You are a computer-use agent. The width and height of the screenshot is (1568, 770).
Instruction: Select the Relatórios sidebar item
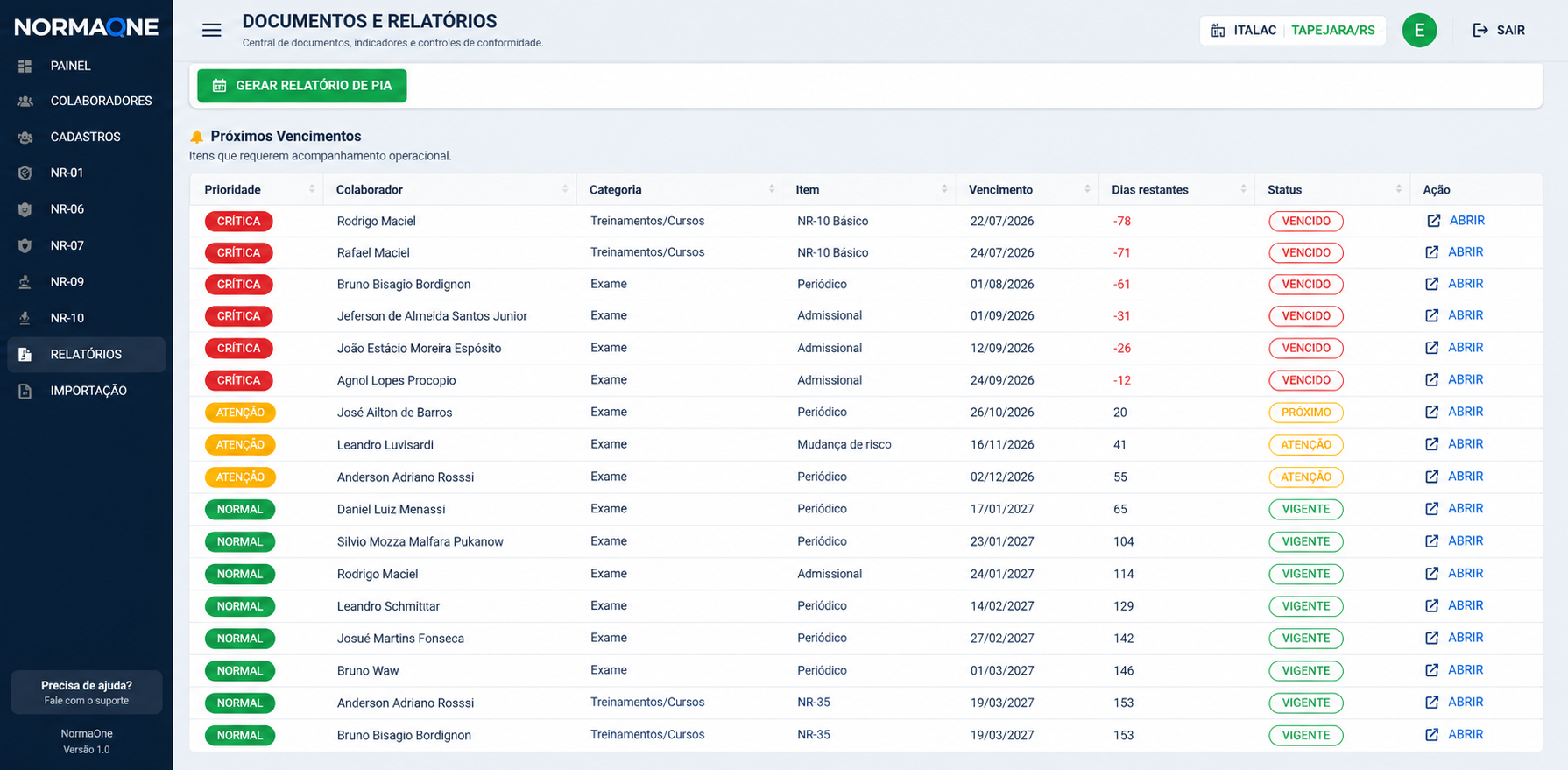pos(86,355)
